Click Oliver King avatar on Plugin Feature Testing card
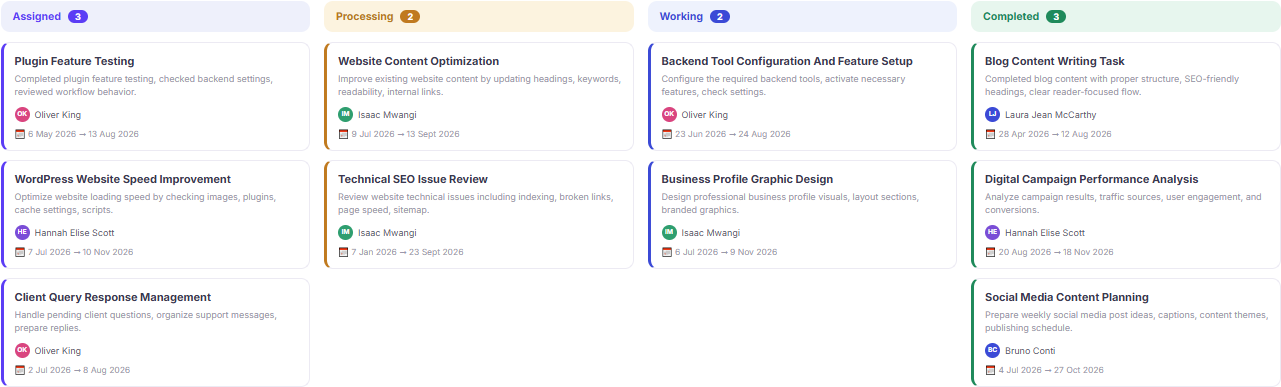 click(22, 115)
